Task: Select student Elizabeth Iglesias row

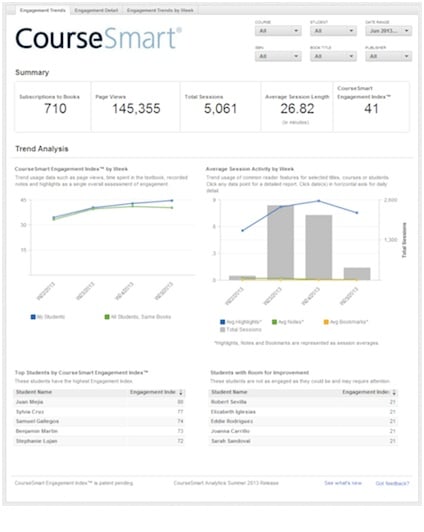Action: tap(303, 412)
